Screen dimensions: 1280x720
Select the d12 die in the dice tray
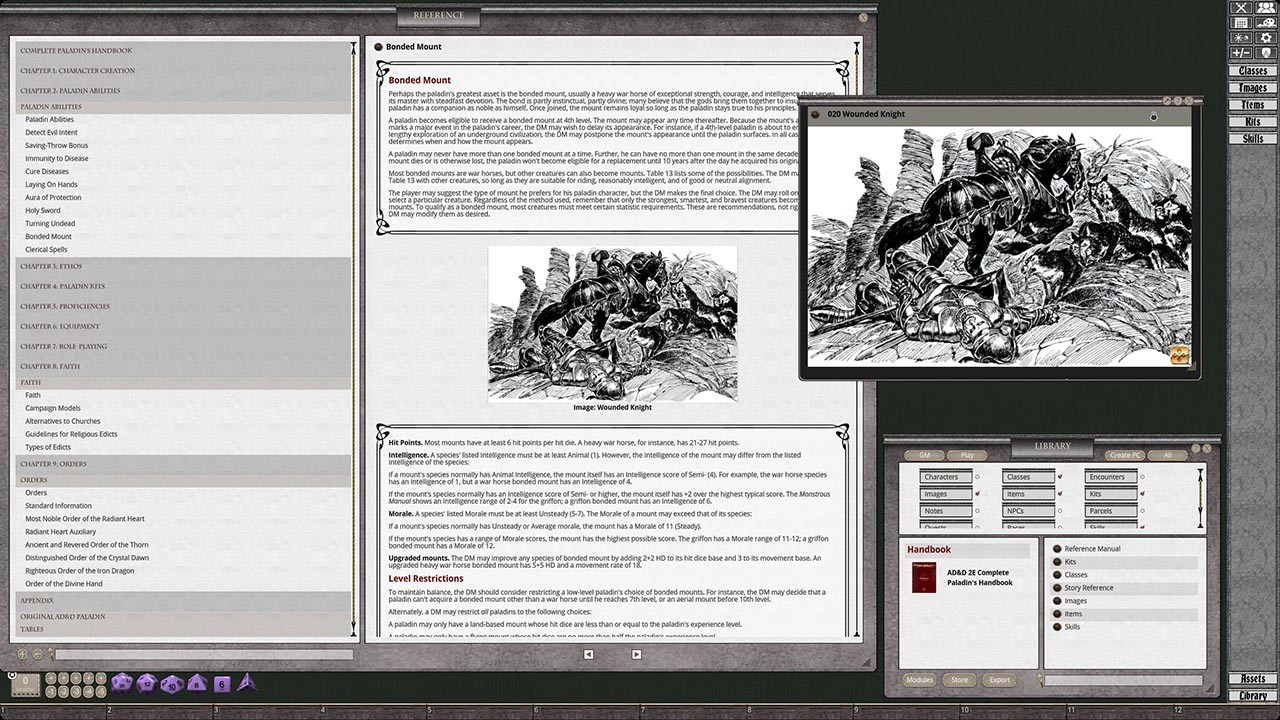(x=146, y=683)
